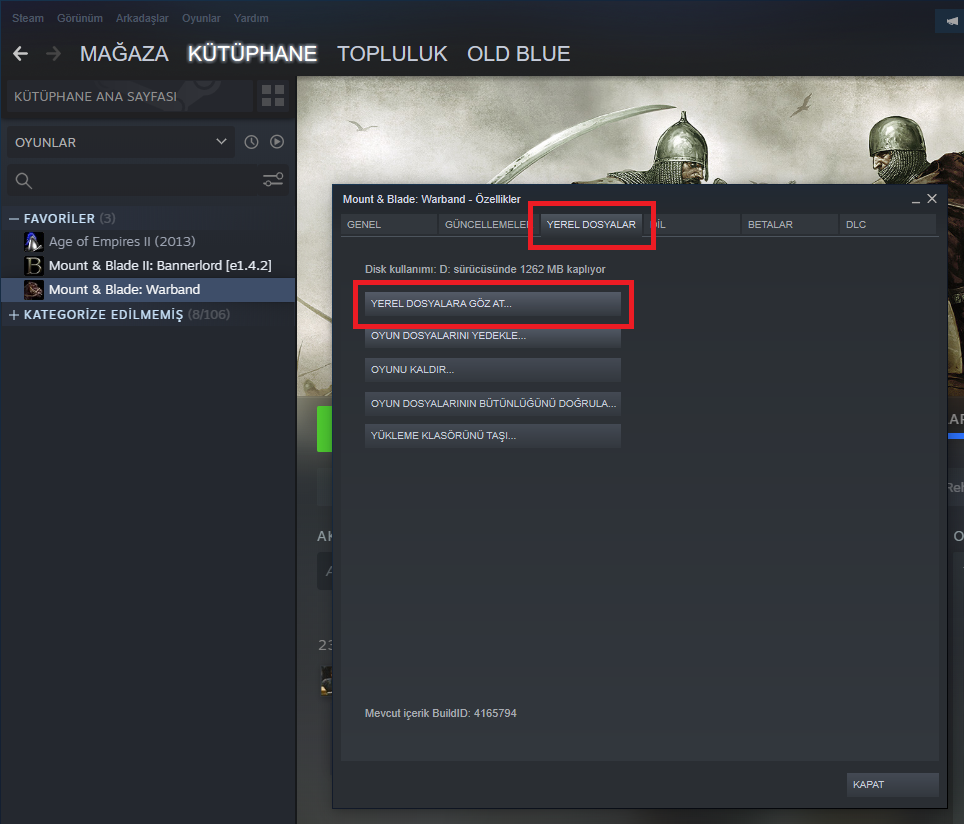Open the OYUNLAR dropdown
Image resolution: width=964 pixels, height=824 pixels.
click(x=120, y=142)
